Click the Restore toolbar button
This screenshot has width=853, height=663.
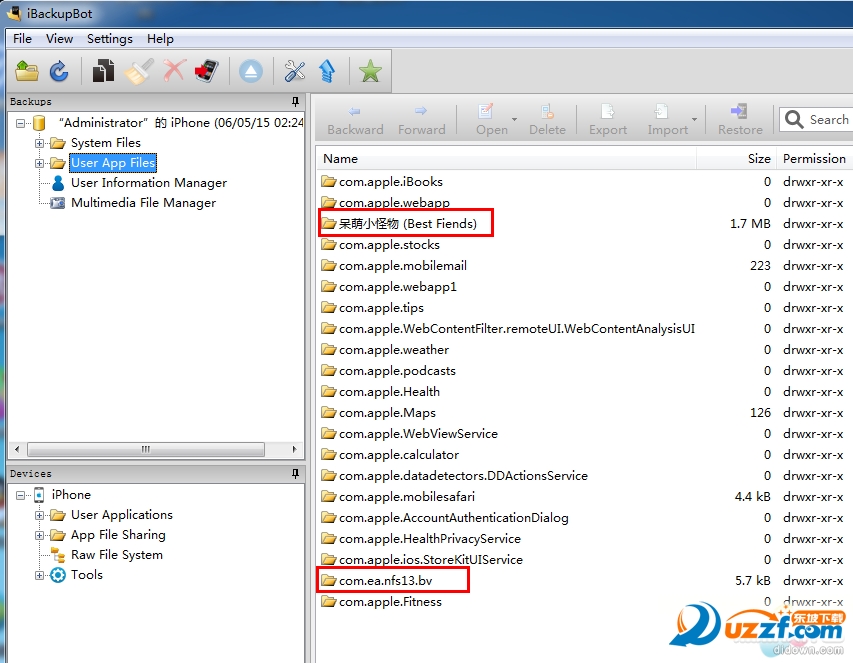[x=740, y=120]
